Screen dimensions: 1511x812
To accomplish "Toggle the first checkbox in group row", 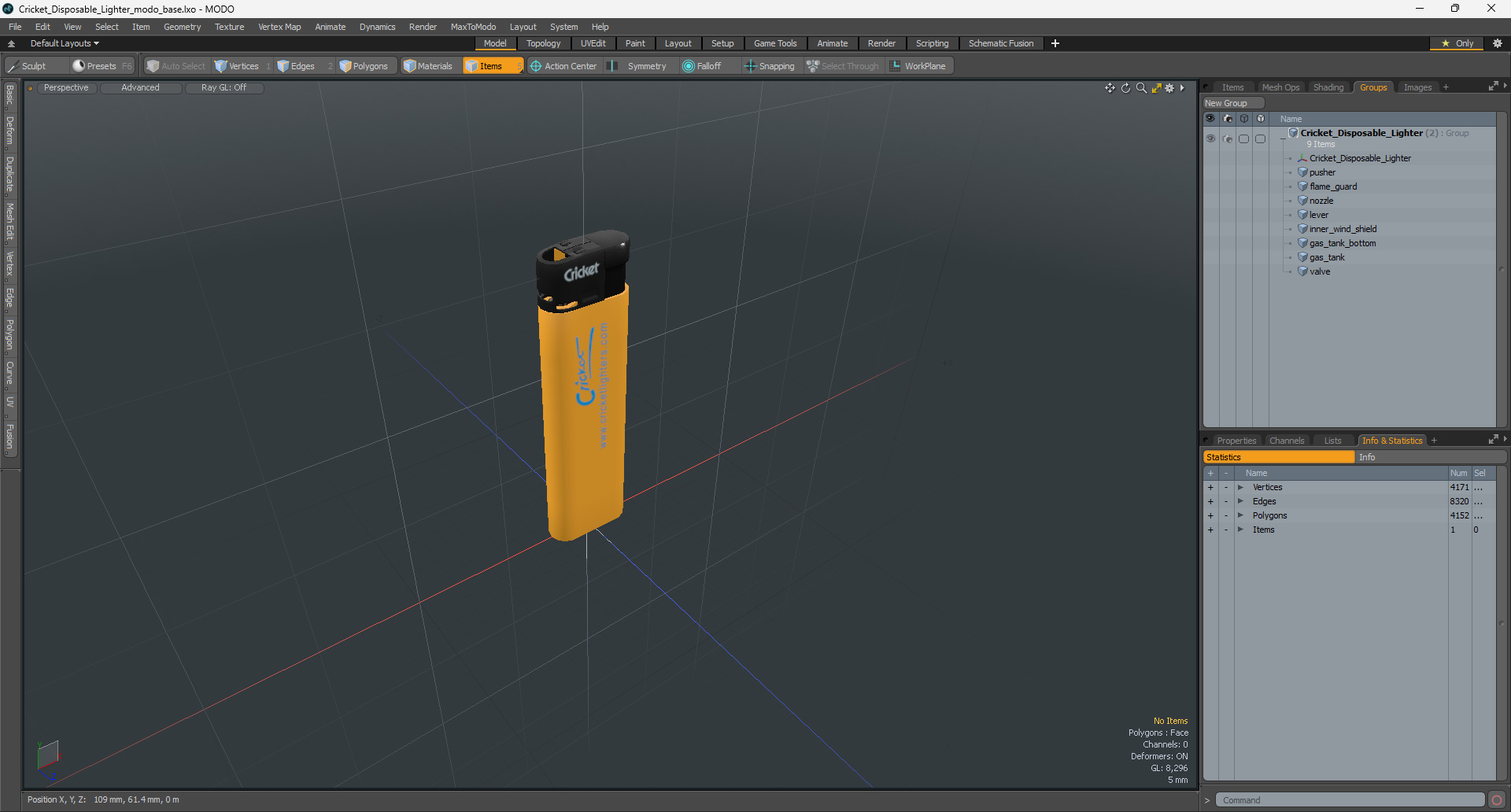I will click(x=1243, y=138).
